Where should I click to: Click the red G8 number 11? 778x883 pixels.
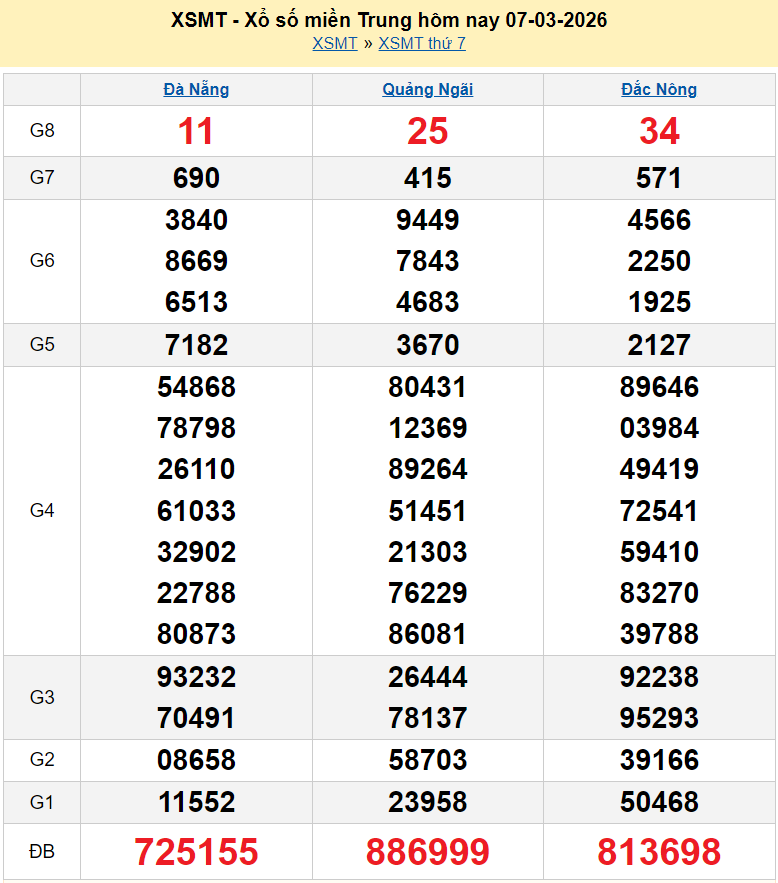[x=196, y=131]
